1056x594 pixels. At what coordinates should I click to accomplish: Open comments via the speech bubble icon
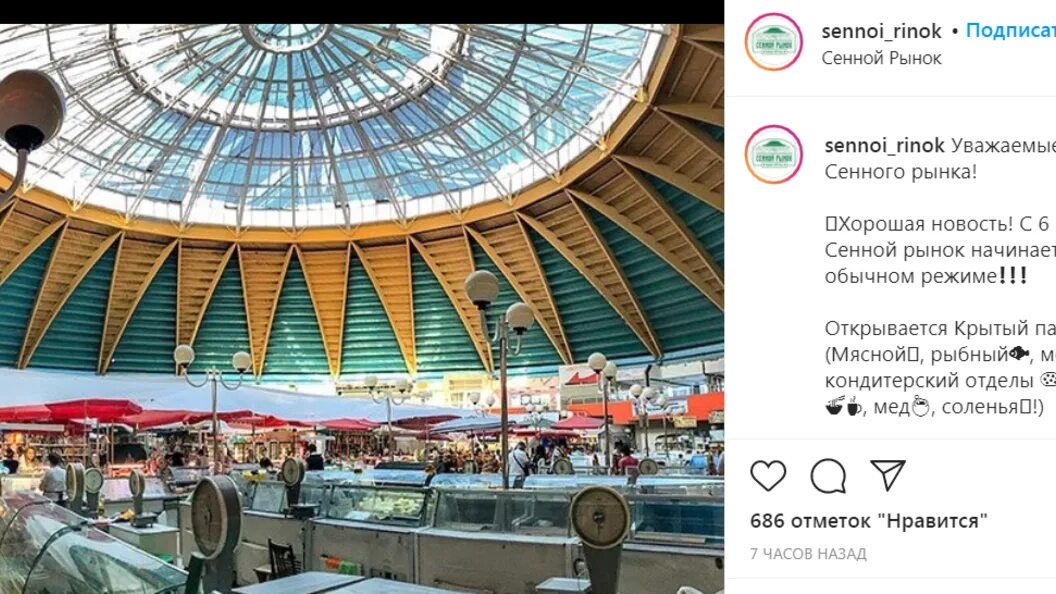pos(828,475)
